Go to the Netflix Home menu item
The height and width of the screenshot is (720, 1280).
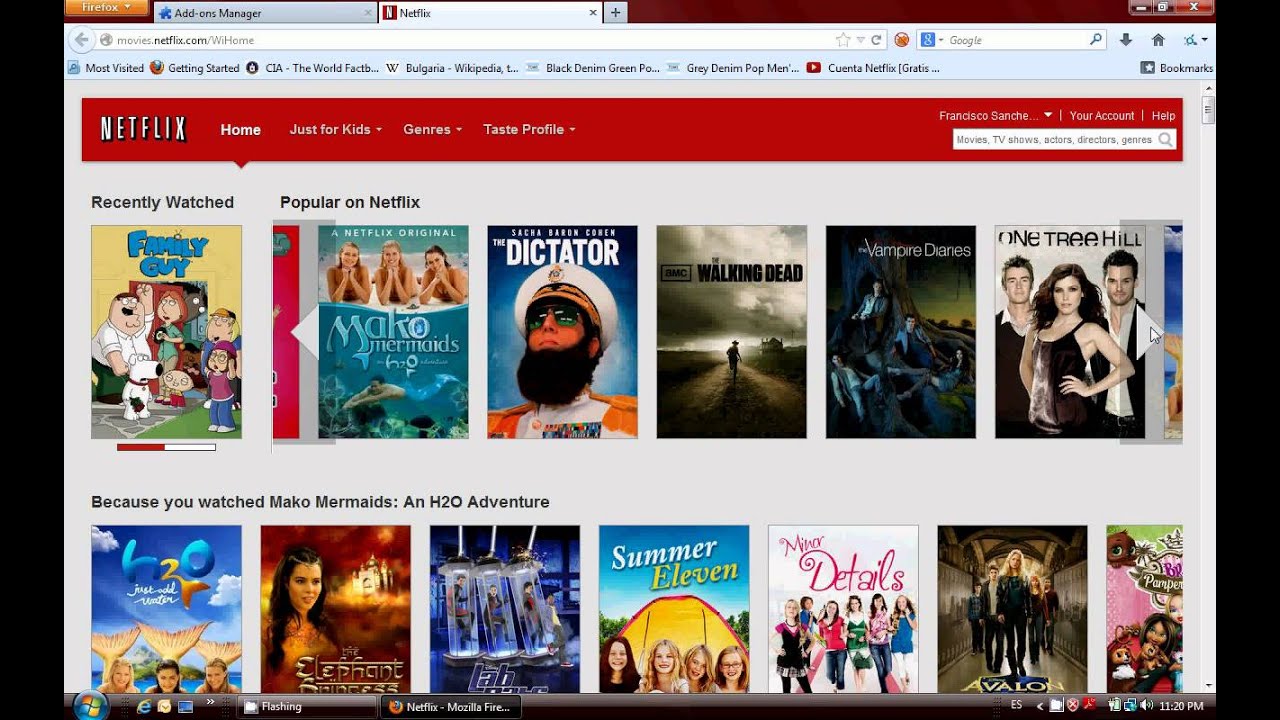tap(240, 129)
